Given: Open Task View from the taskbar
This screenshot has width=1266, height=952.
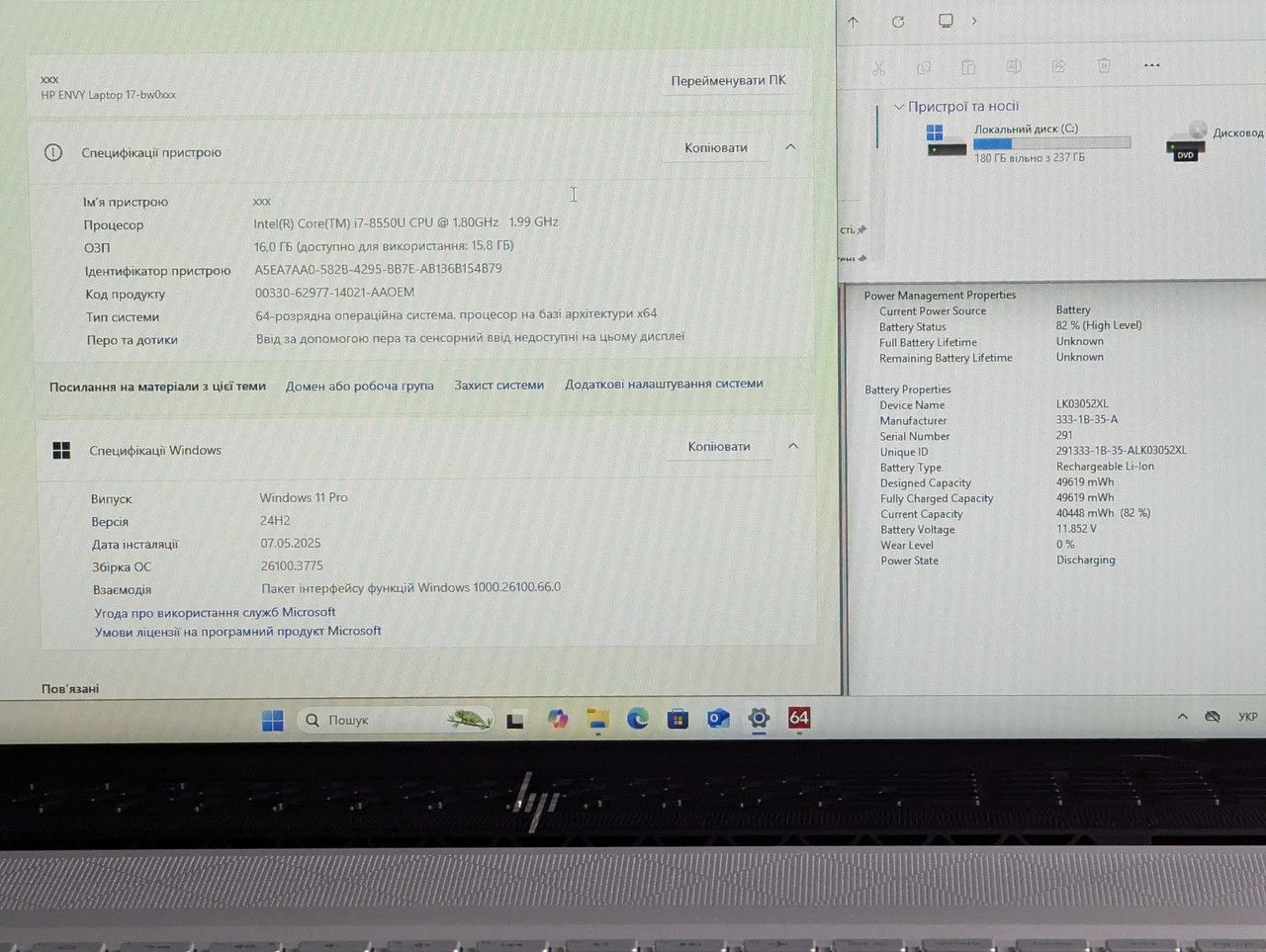Looking at the screenshot, I should (515, 721).
